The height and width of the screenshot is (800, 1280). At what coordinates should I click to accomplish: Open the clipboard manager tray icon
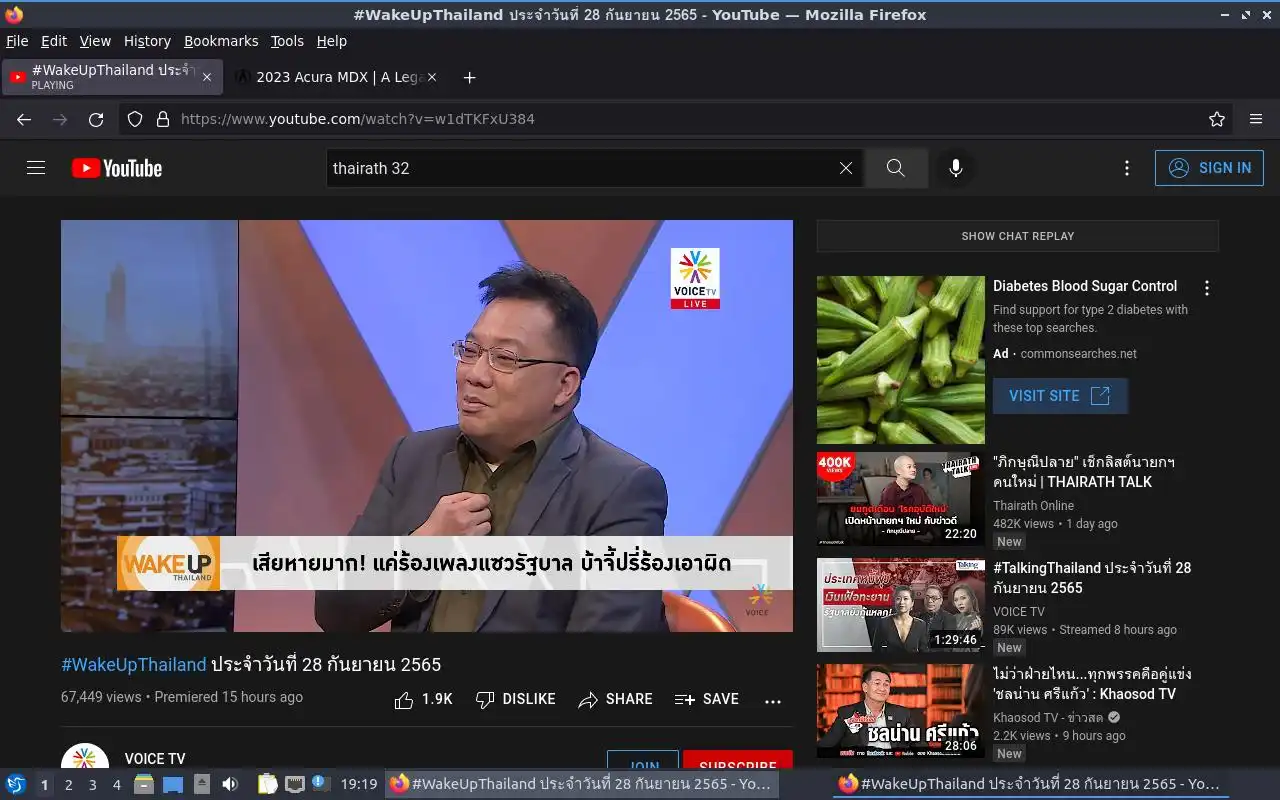click(x=267, y=784)
